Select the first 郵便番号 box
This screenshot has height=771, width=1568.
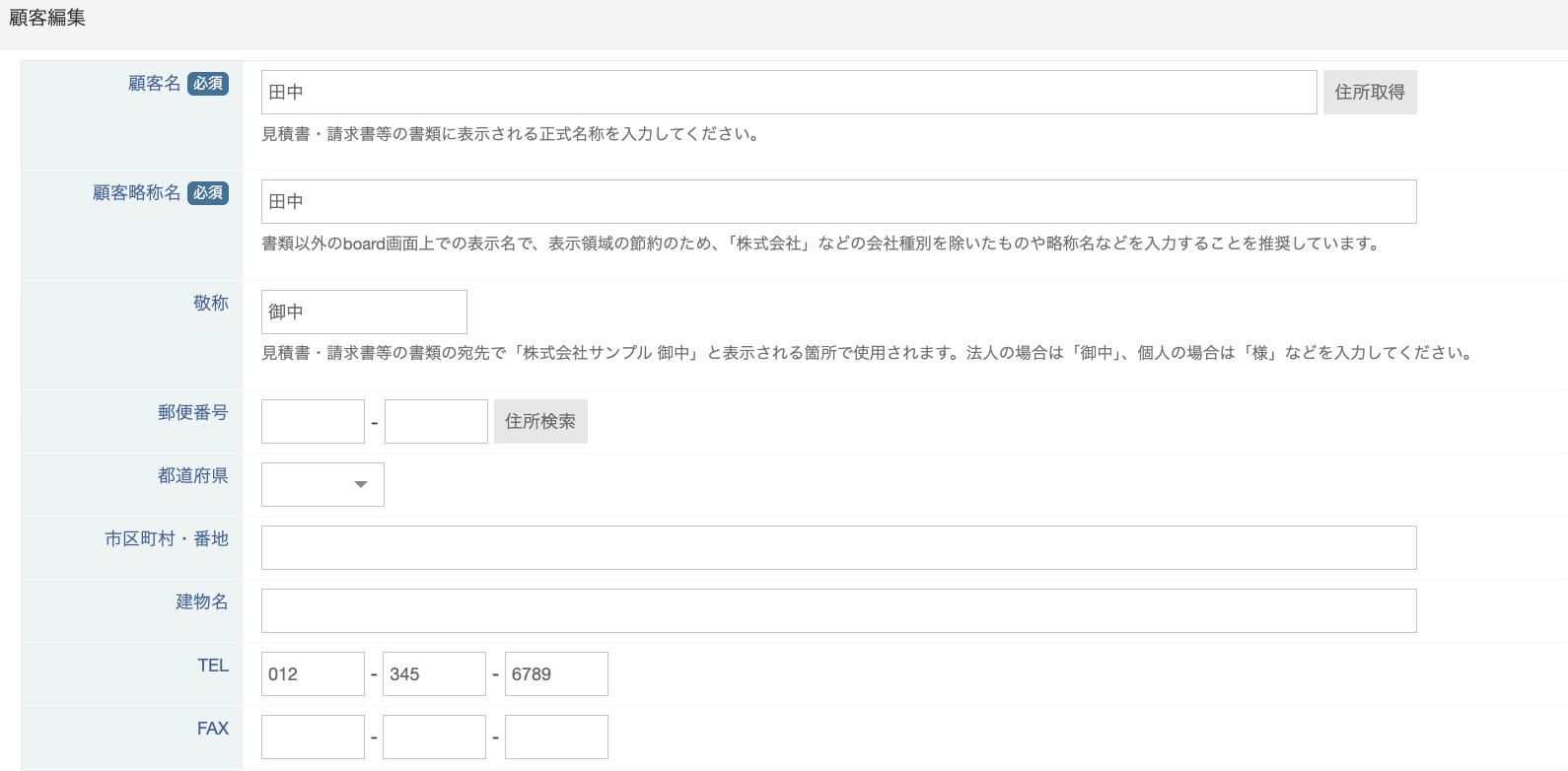[x=313, y=421]
